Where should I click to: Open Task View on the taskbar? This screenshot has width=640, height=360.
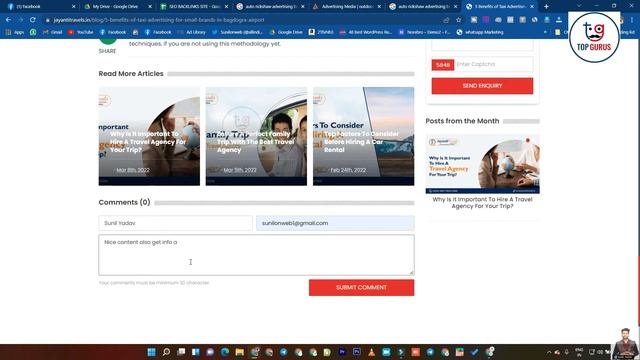181,352
